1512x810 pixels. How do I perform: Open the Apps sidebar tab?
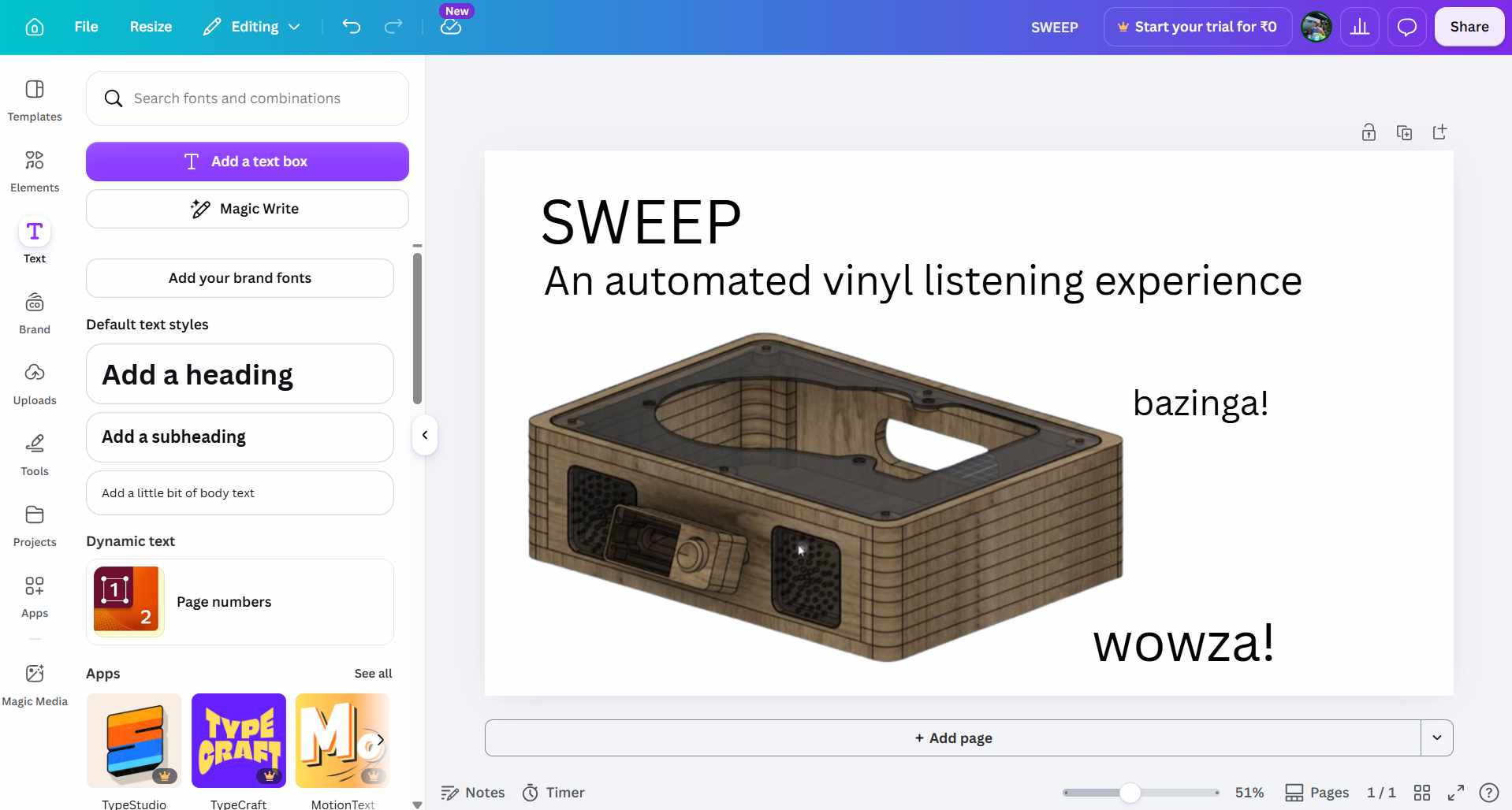pyautogui.click(x=35, y=597)
